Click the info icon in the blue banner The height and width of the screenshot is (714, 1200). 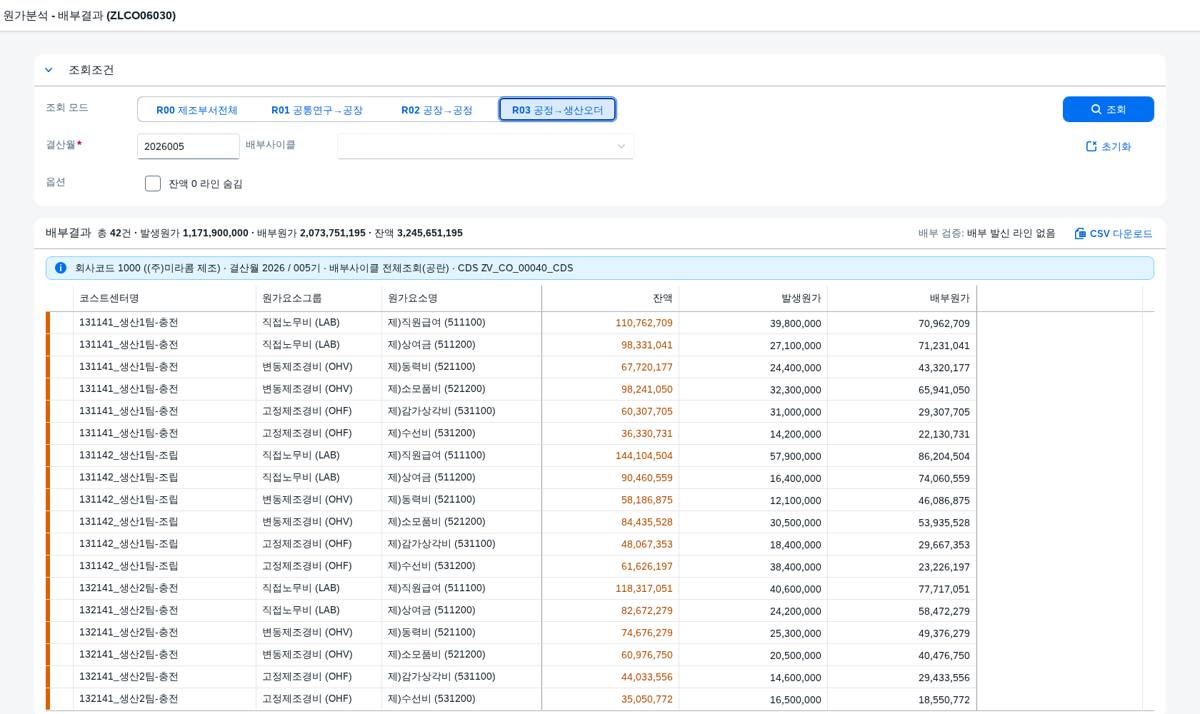[x=61, y=268]
